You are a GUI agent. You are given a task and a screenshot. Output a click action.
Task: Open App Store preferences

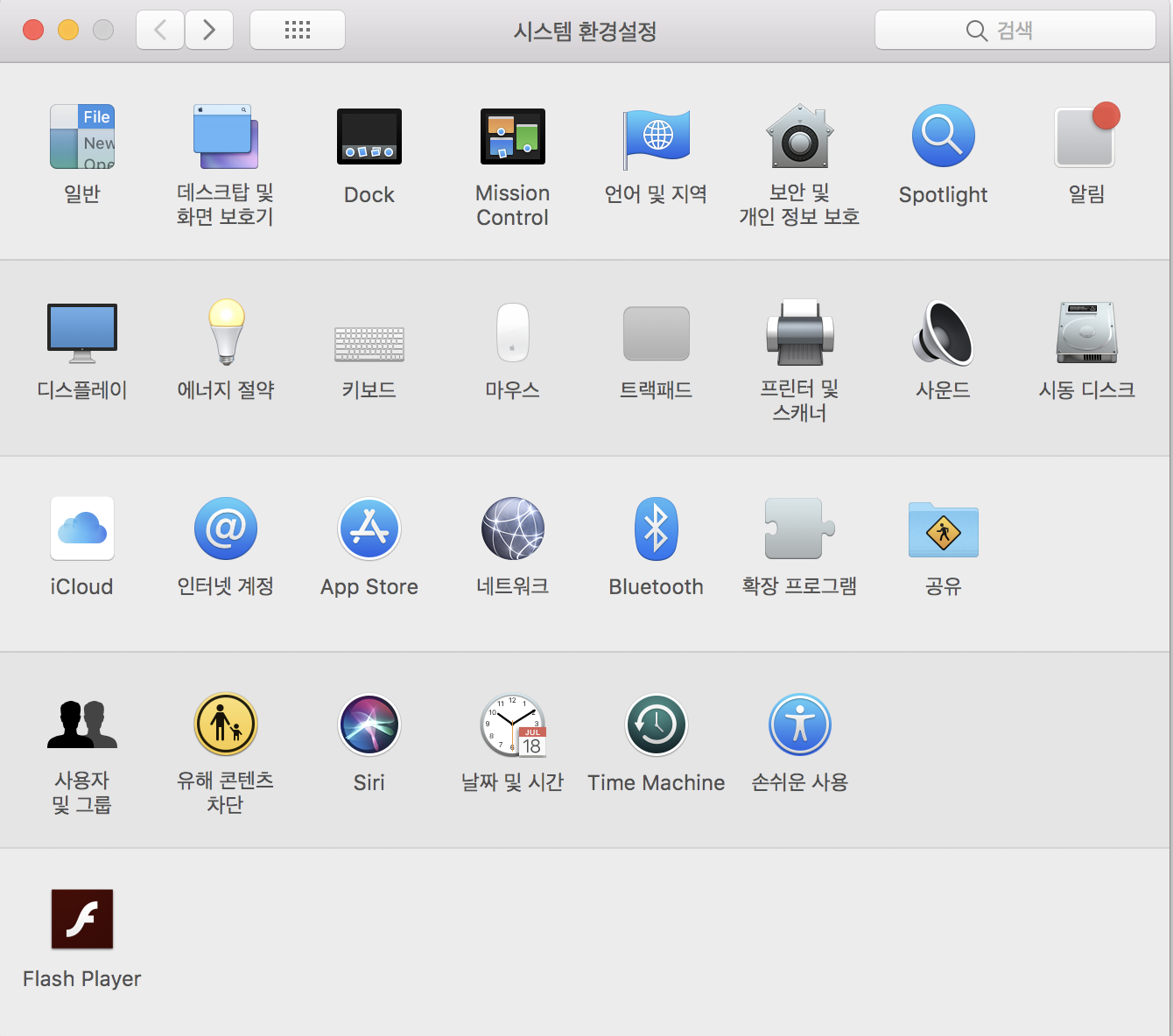click(x=369, y=528)
